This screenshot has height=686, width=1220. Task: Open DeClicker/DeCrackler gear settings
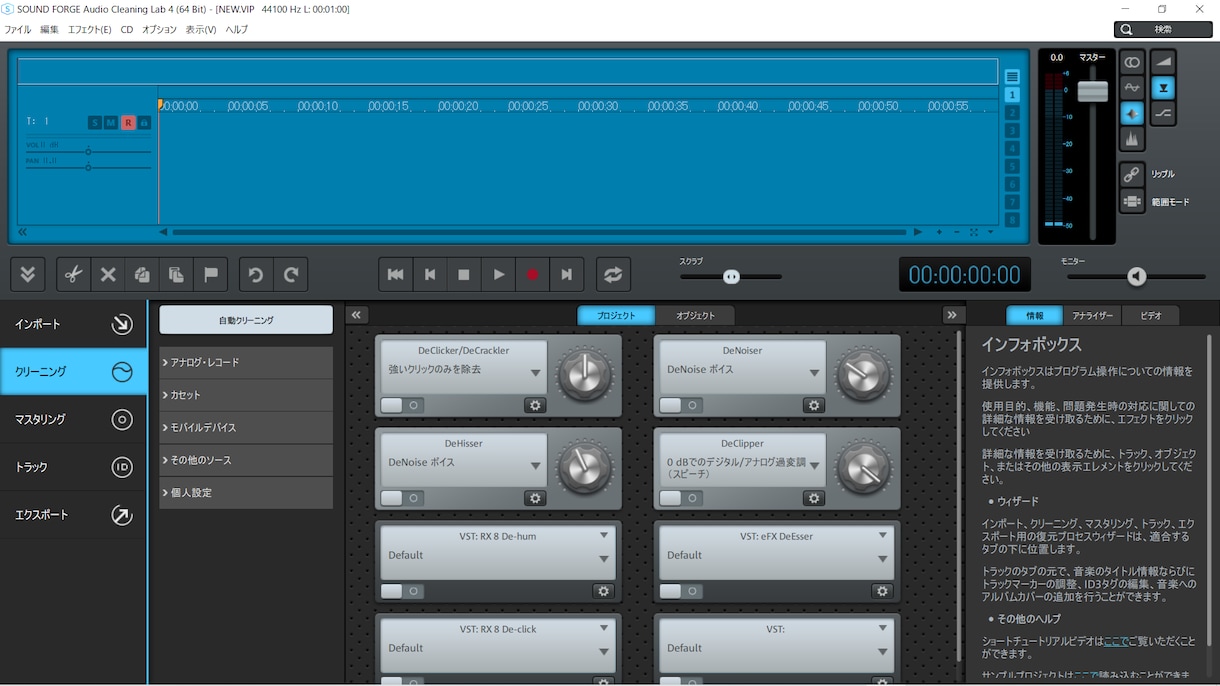[535, 405]
